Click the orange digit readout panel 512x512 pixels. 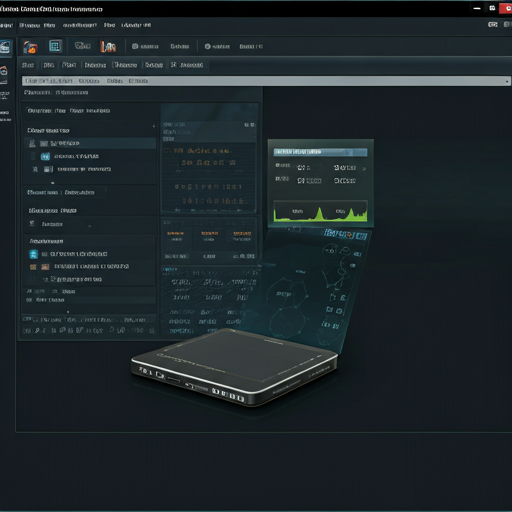click(x=209, y=177)
